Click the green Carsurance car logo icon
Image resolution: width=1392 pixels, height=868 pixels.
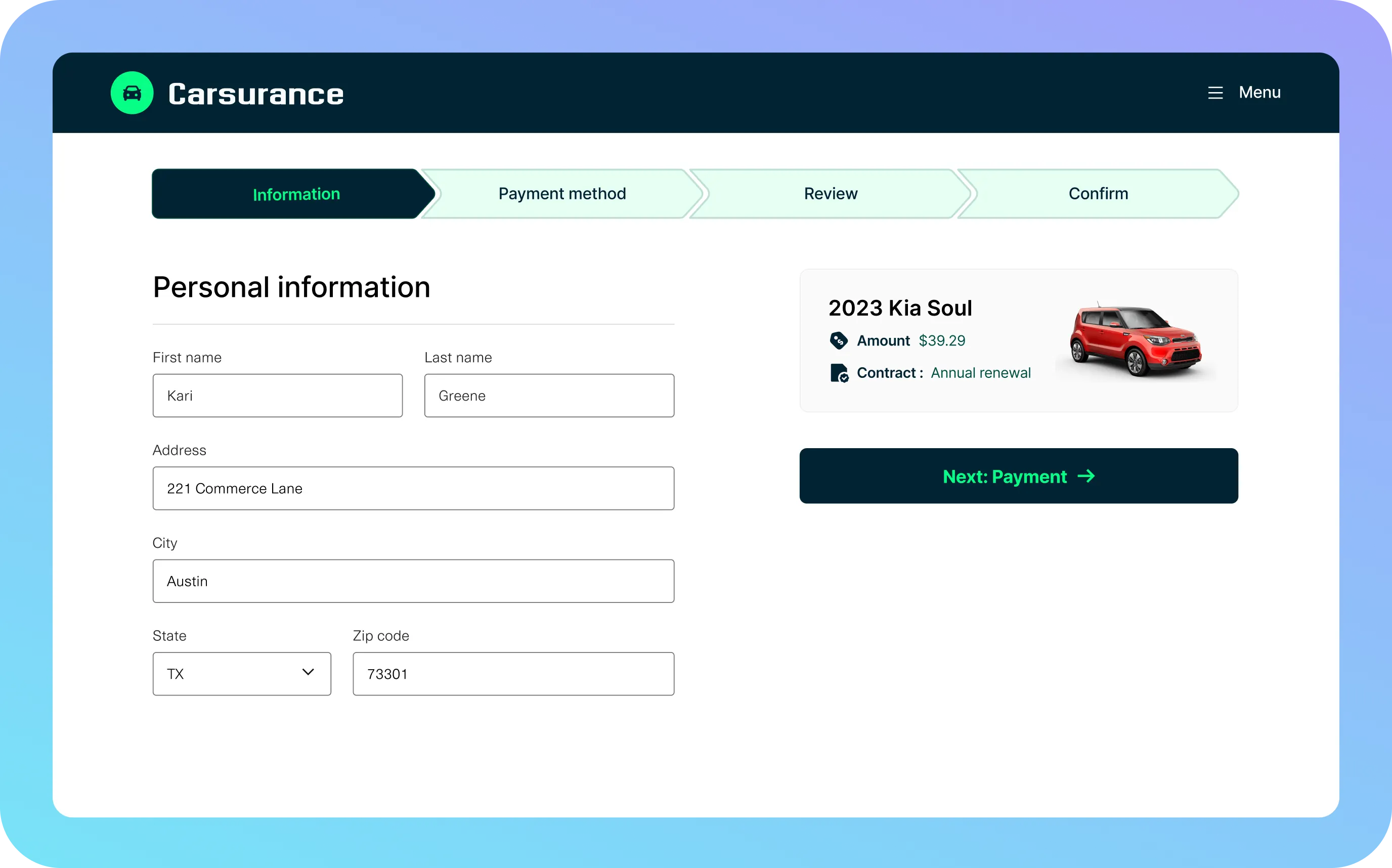[x=132, y=93]
